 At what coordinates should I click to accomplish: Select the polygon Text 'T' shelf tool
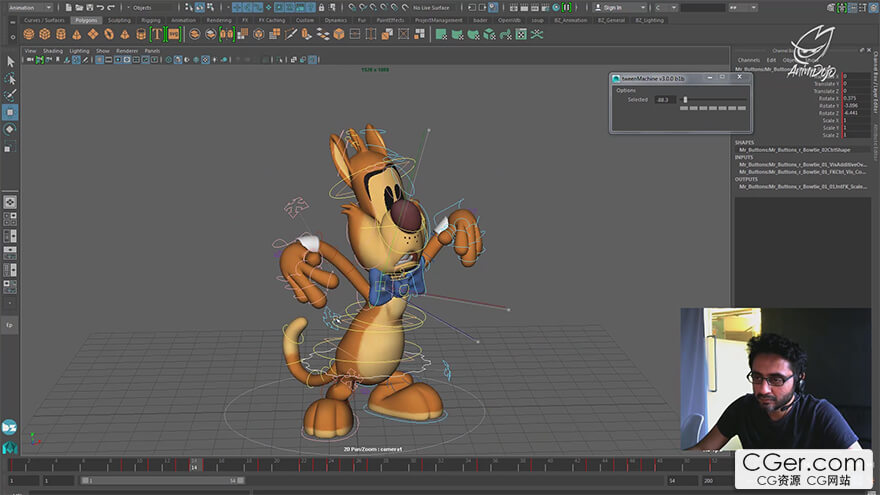[x=156, y=34]
